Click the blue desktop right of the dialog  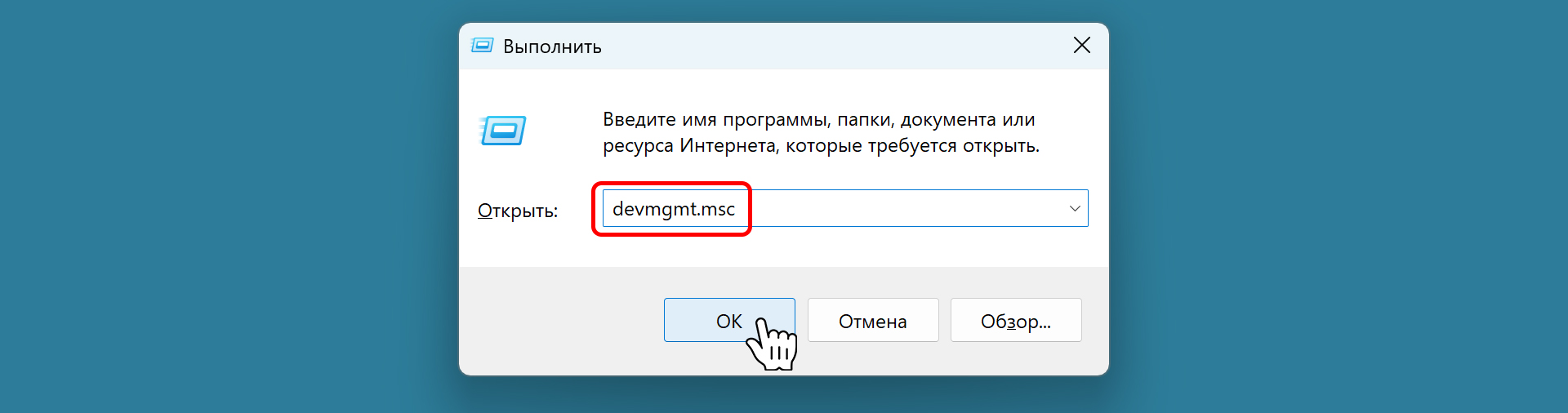tap(1339, 204)
